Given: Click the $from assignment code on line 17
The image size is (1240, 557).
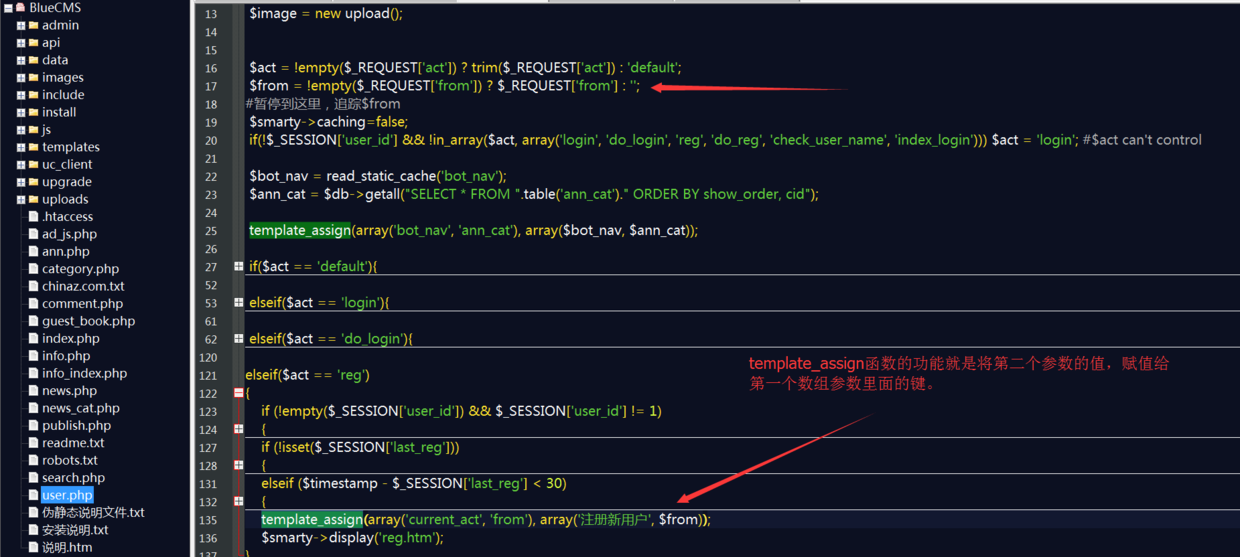Looking at the screenshot, I should pos(444,86).
